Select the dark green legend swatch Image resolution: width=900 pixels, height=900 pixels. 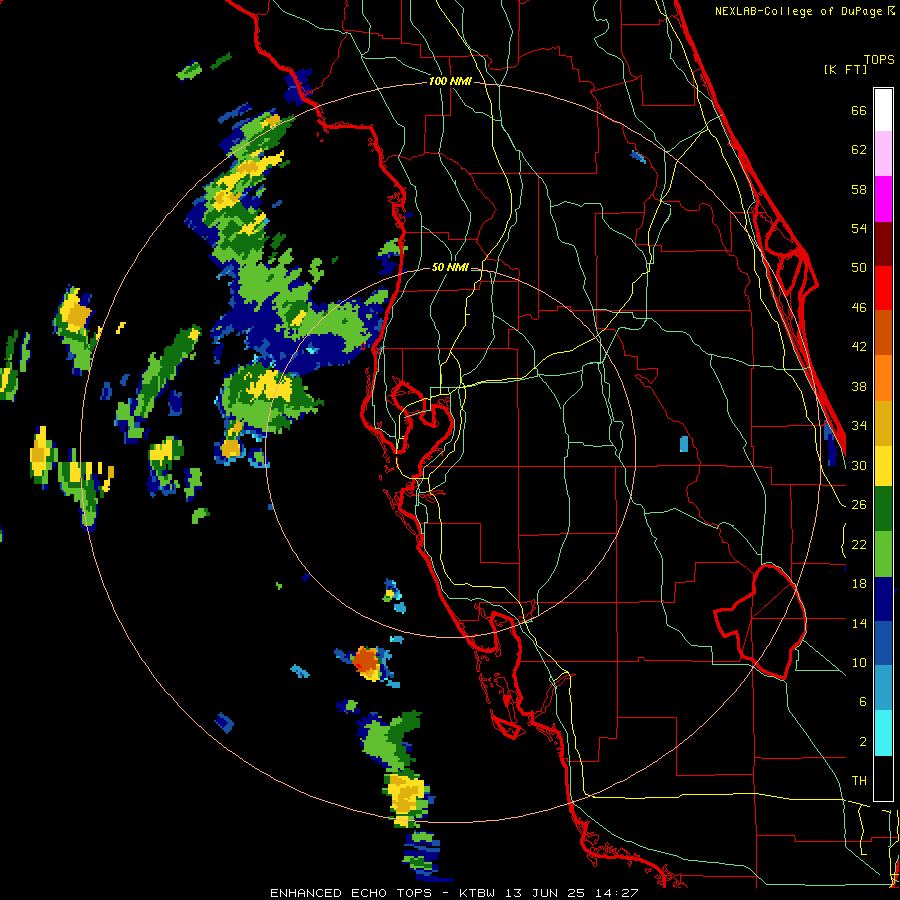coord(883,509)
